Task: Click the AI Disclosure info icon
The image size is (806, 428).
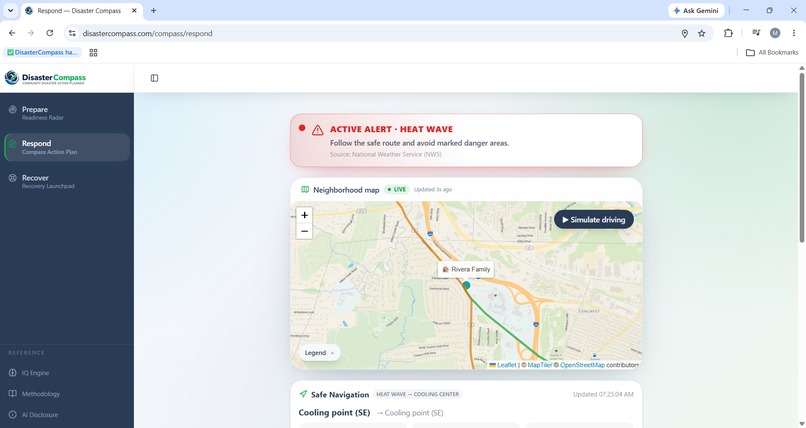Action: [x=12, y=415]
